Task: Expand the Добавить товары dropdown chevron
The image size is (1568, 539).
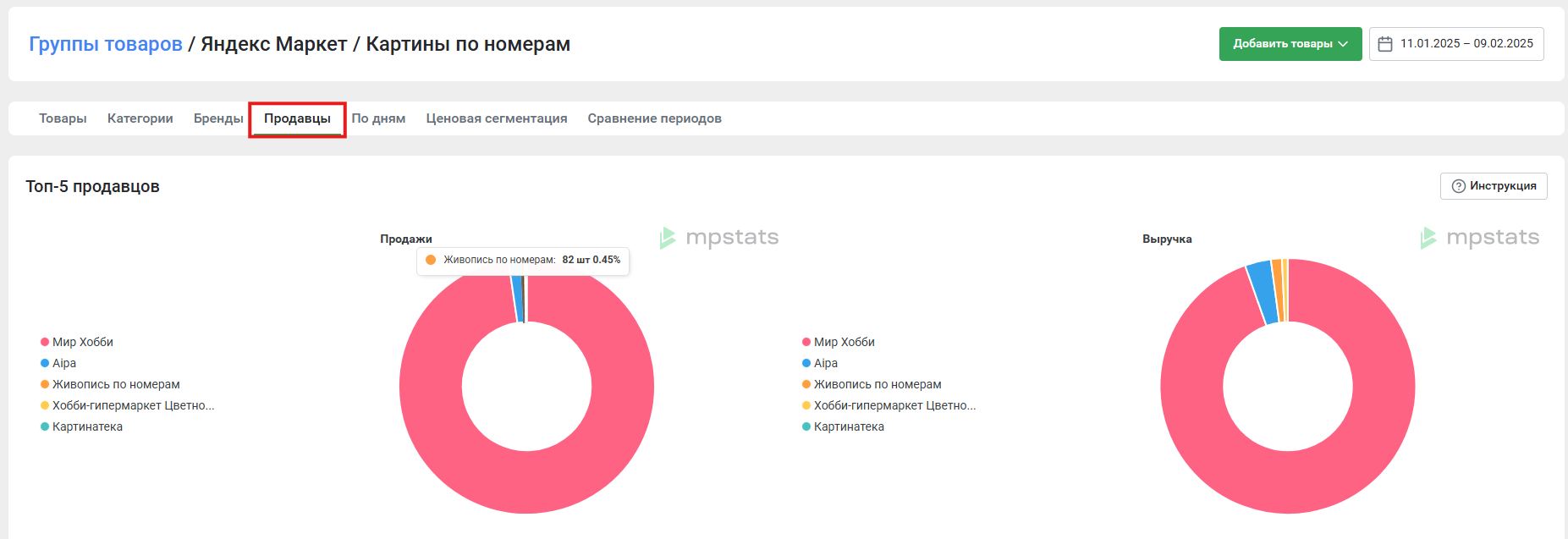Action: [1343, 44]
